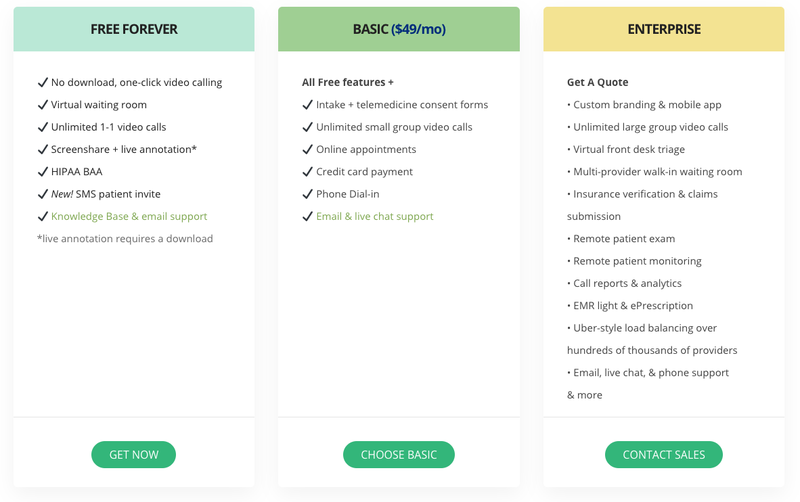Select the FREE FOREVER plan header
The image size is (800, 502).
pos(134,29)
